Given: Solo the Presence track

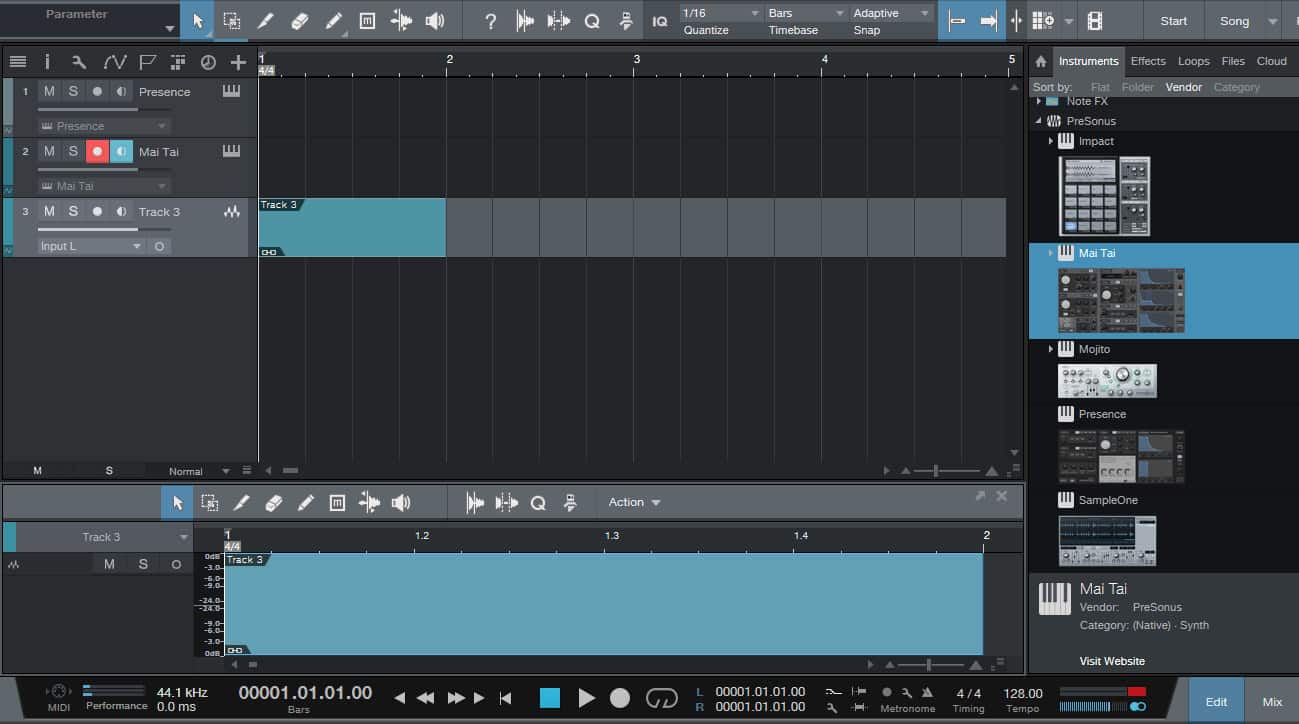Looking at the screenshot, I should pyautogui.click(x=73, y=91).
